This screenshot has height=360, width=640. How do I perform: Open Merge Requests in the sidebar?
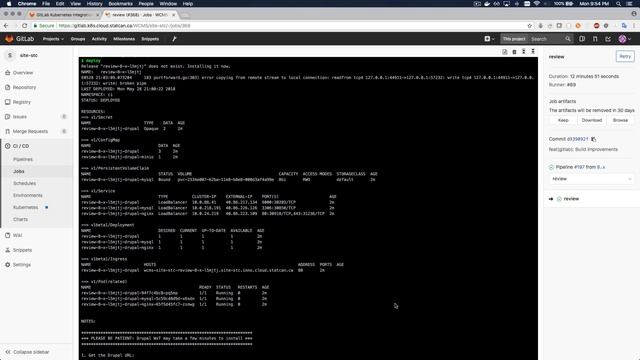(x=30, y=131)
